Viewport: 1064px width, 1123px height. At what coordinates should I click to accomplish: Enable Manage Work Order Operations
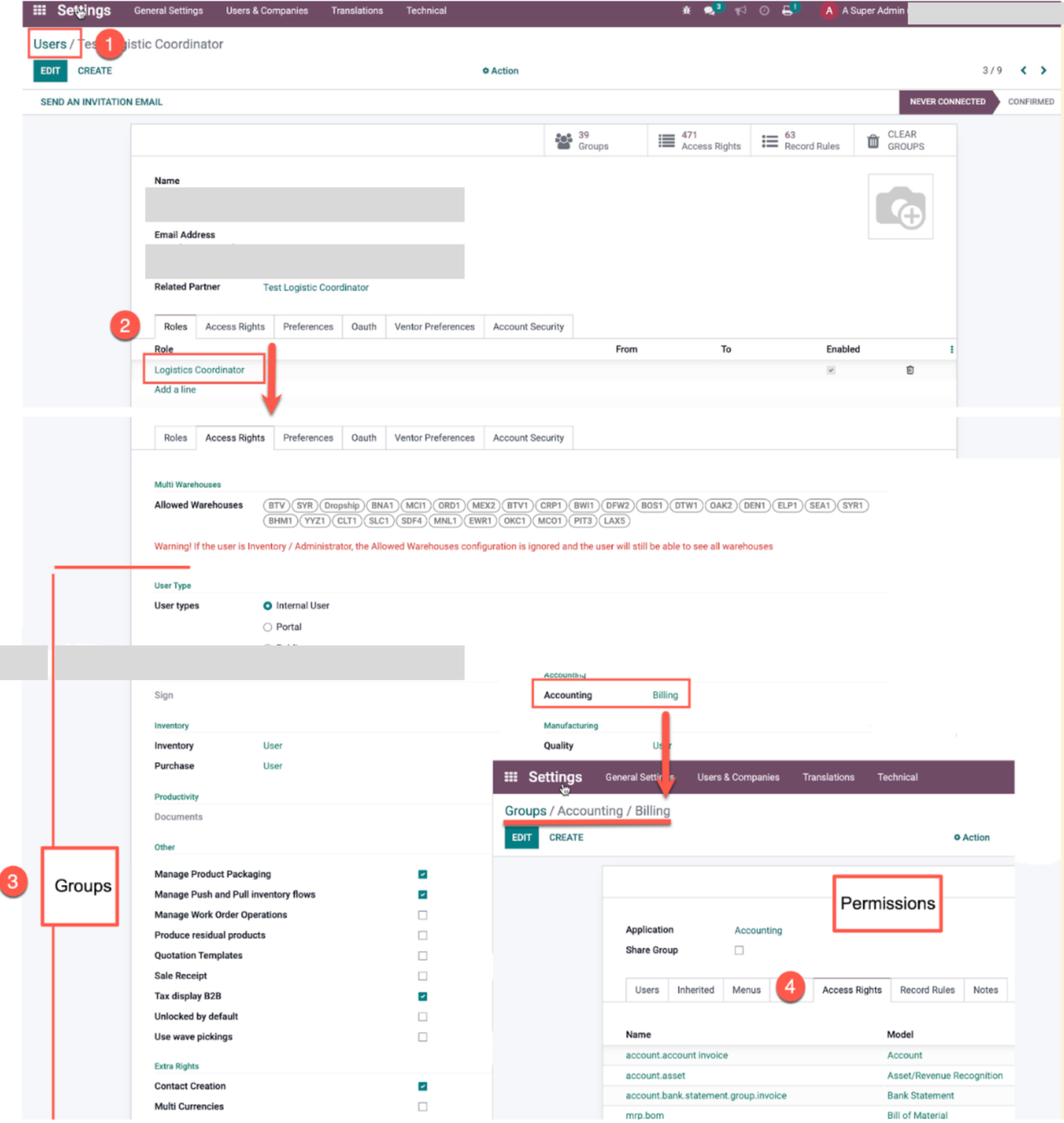coord(422,915)
